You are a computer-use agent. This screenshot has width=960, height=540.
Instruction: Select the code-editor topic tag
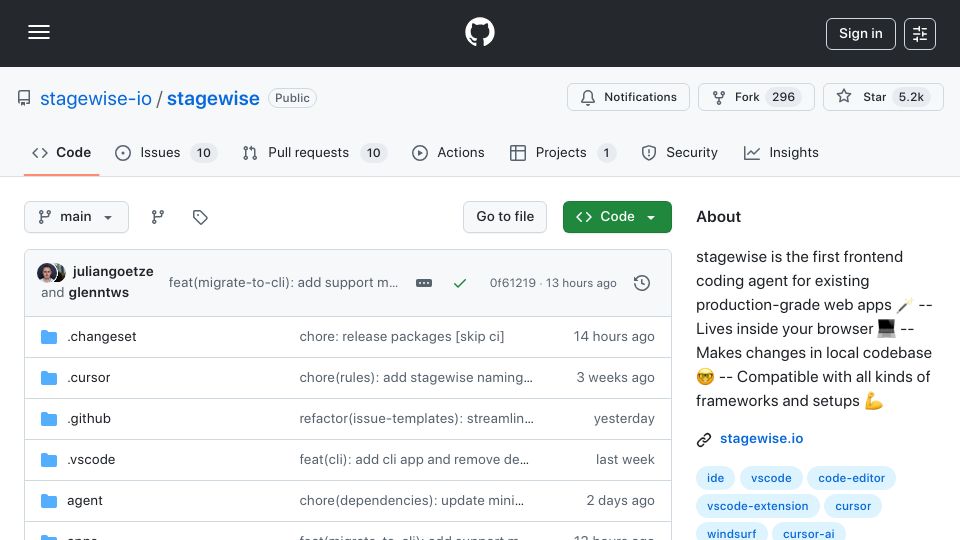coord(851,478)
